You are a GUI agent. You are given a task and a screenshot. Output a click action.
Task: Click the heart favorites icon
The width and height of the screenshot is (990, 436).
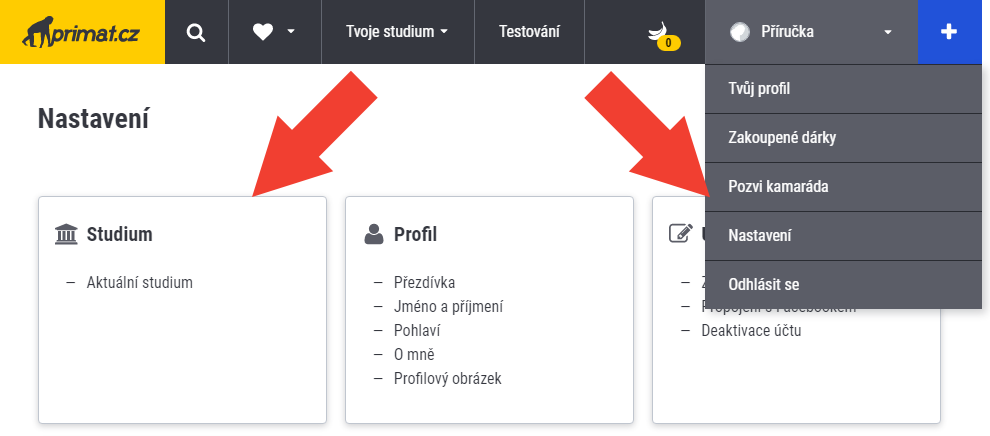[x=263, y=32]
